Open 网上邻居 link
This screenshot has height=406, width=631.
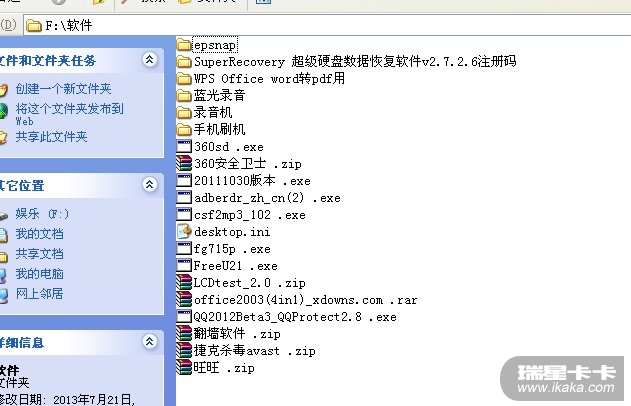point(39,294)
